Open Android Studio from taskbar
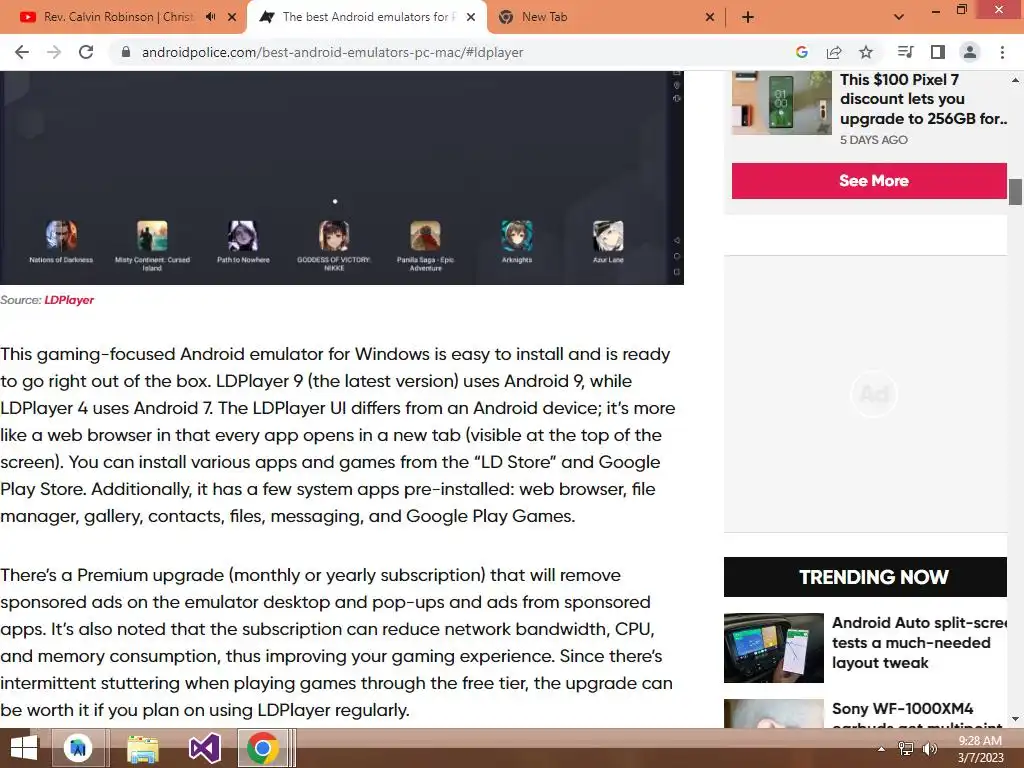 point(78,748)
